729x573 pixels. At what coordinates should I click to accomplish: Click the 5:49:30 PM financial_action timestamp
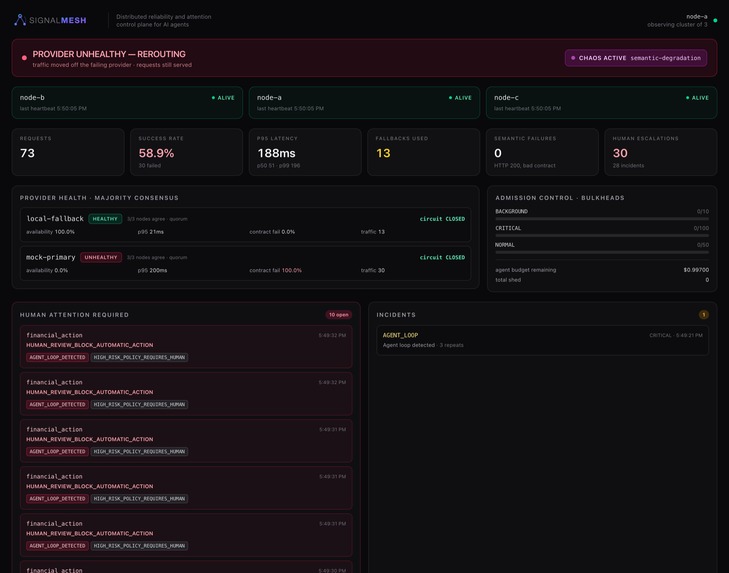click(332, 570)
